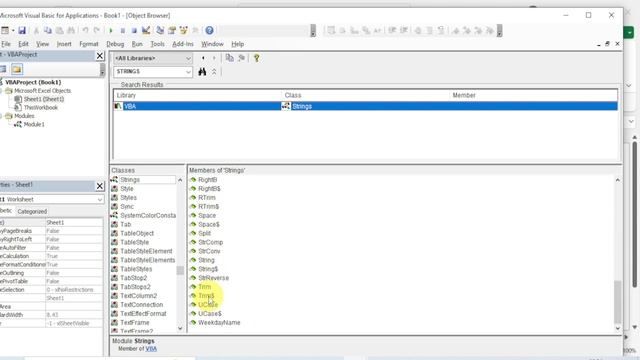Viewport: 640px width, 360px height.
Task: Save the workbook with the floppy disk icon
Action: point(22,31)
